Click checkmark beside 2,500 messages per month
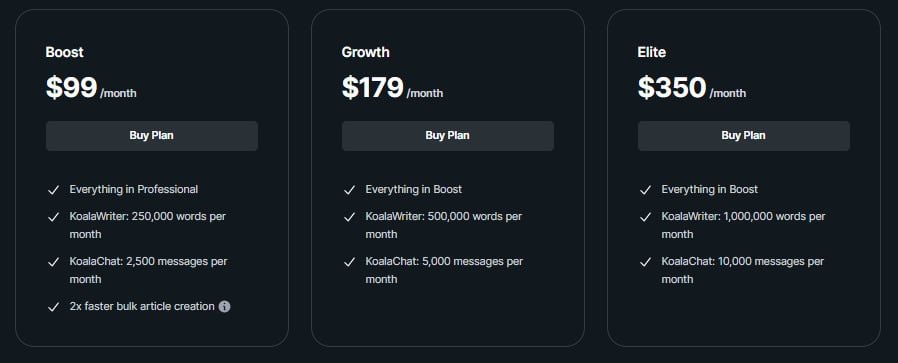 (53, 262)
